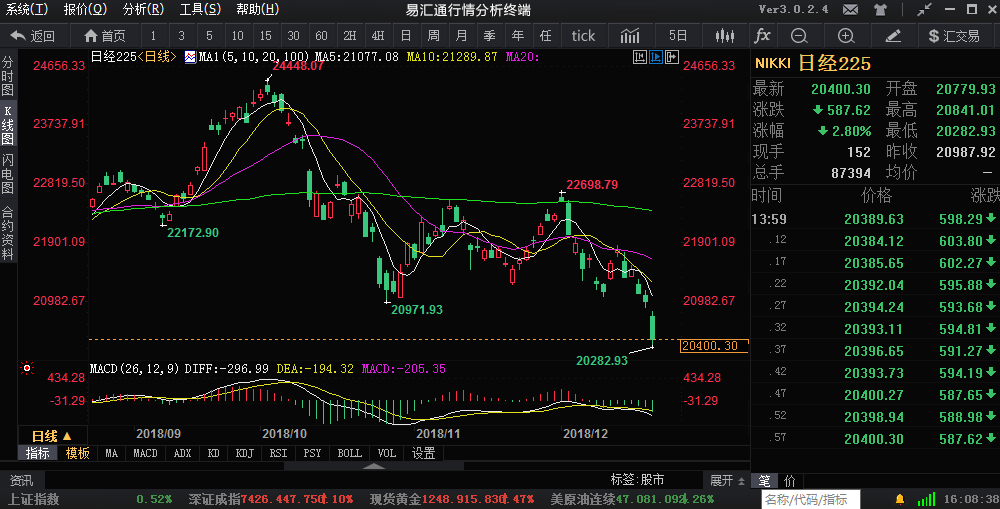Open the chart indicator overlay icon
The width and height of the screenshot is (1000, 509).
point(629,36)
